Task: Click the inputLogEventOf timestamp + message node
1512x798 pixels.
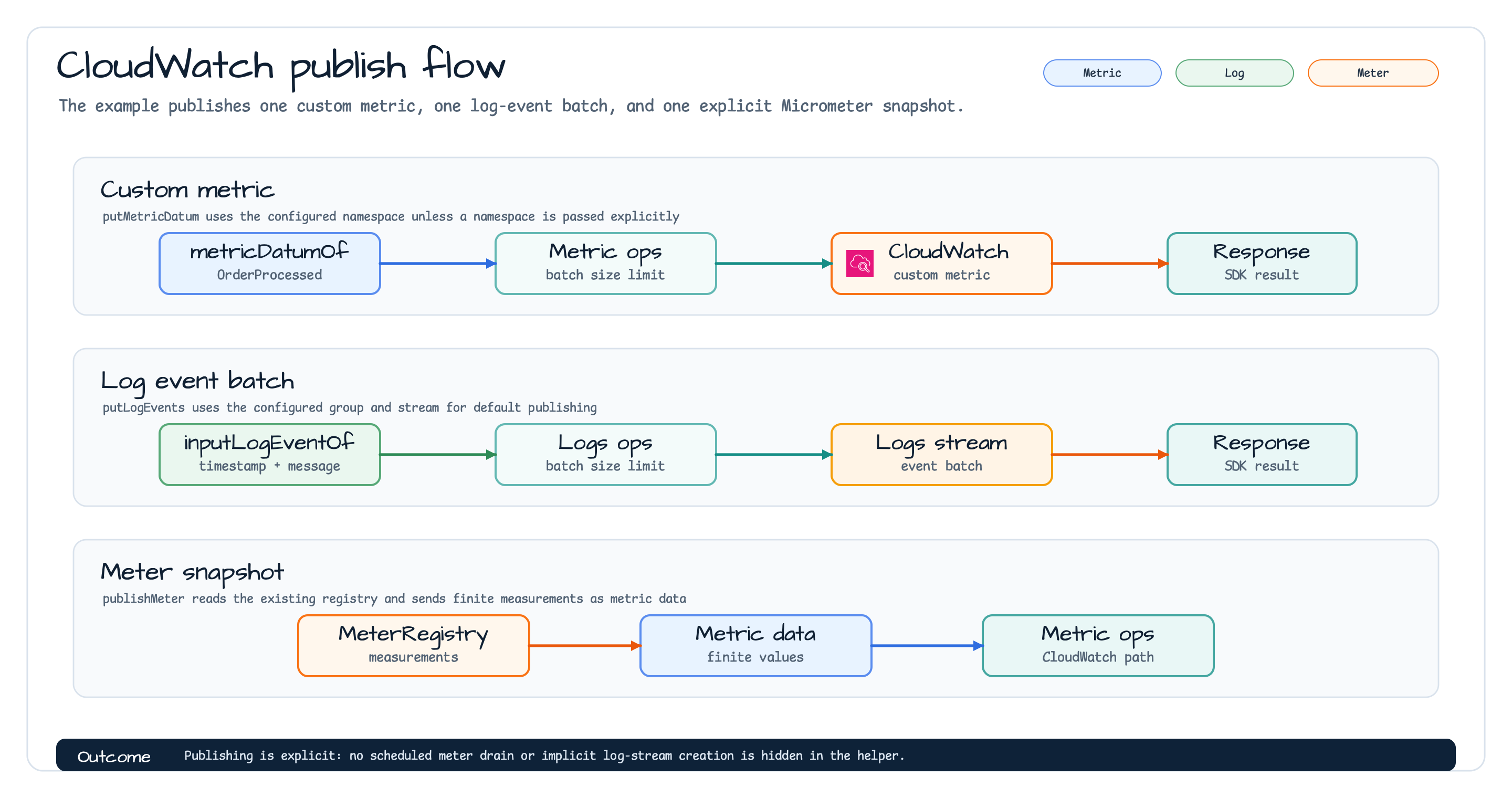Action: [270, 455]
